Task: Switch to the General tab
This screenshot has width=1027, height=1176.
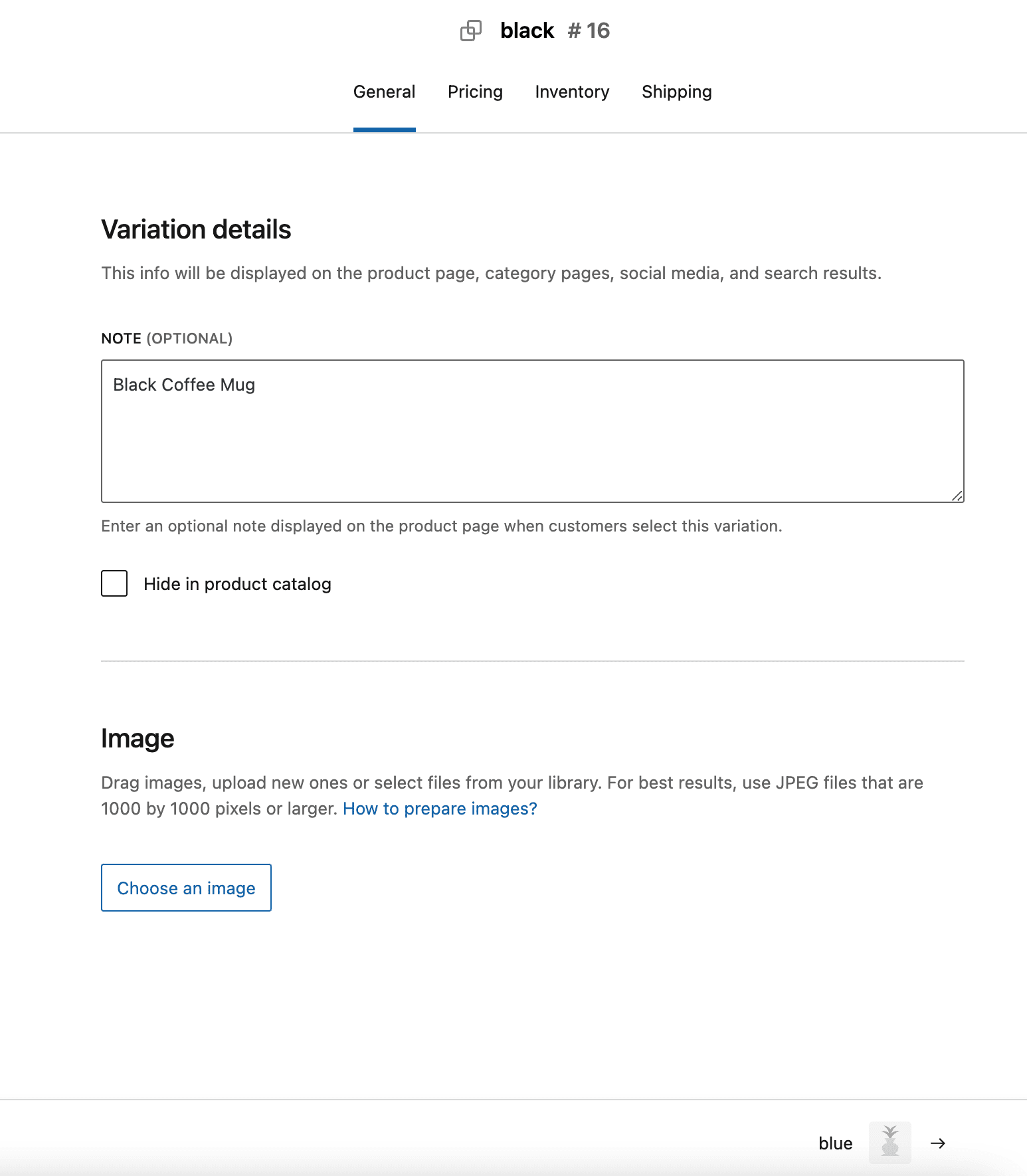Action: tap(384, 92)
